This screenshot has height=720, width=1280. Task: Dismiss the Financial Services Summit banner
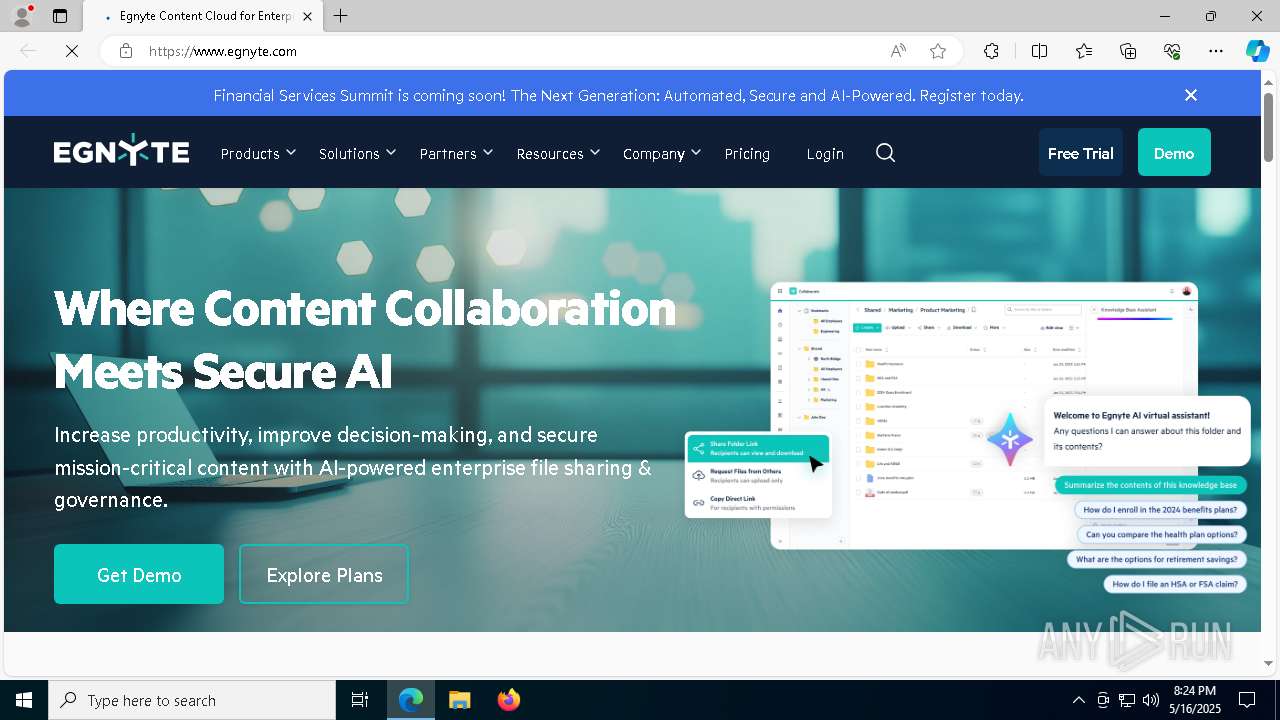click(x=1190, y=95)
